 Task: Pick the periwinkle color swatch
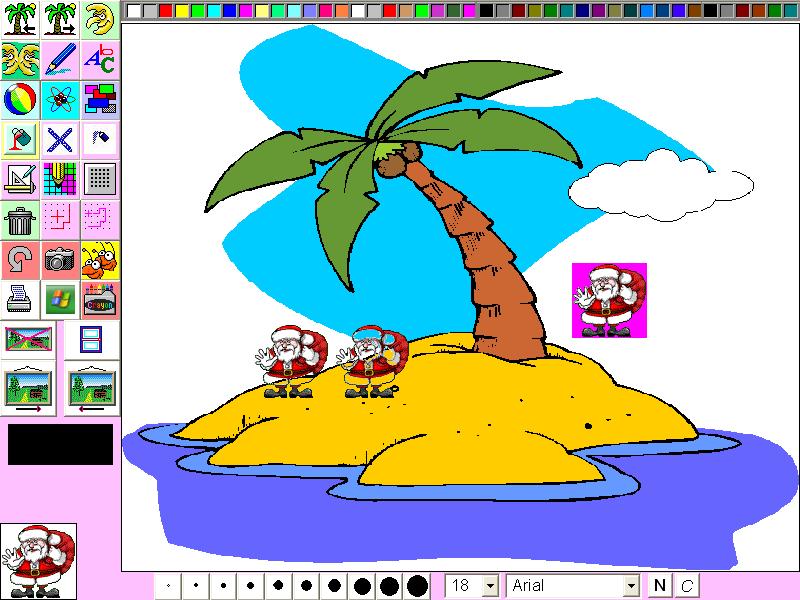coord(310,10)
